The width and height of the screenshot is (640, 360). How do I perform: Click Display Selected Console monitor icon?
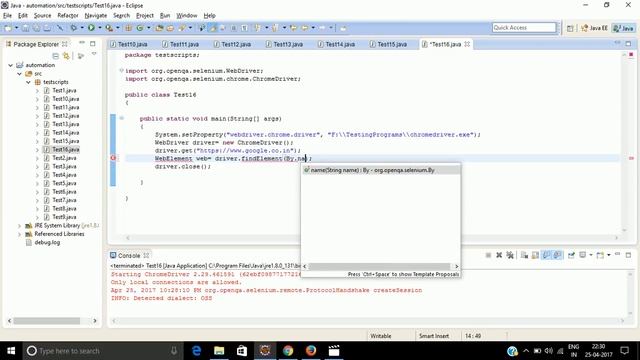click(x=582, y=255)
